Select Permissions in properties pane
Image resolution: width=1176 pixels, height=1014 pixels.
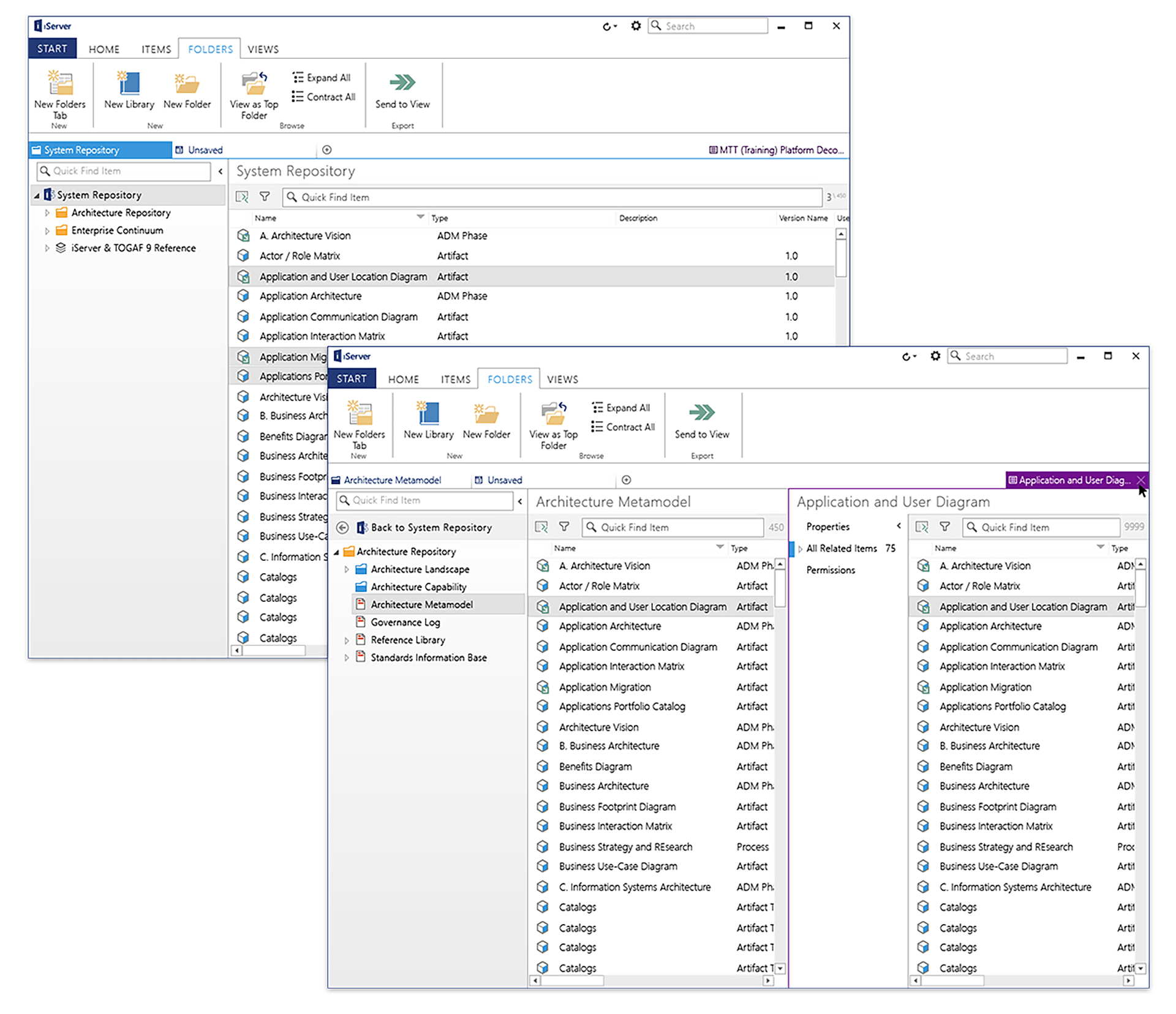(831, 569)
